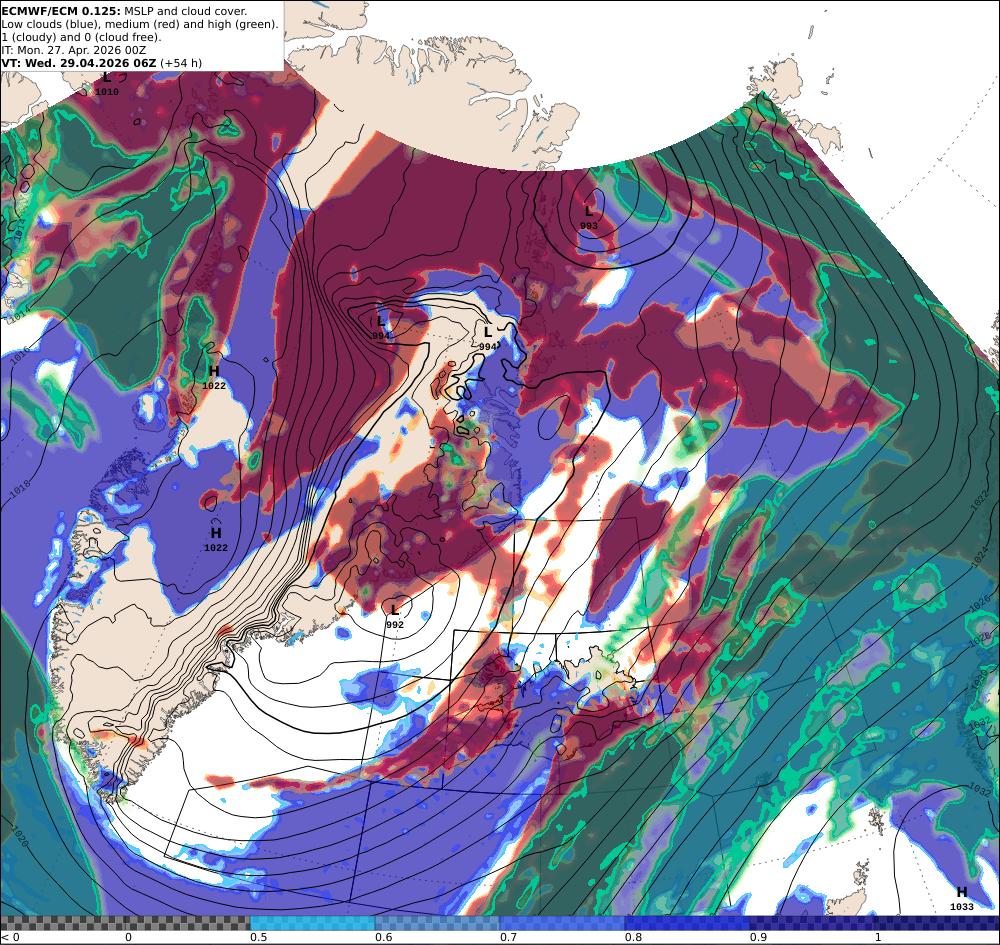1000x945 pixels.
Task: Click the 'Low clouds (blue), medium (red)' legend line
Action: (x=140, y=24)
